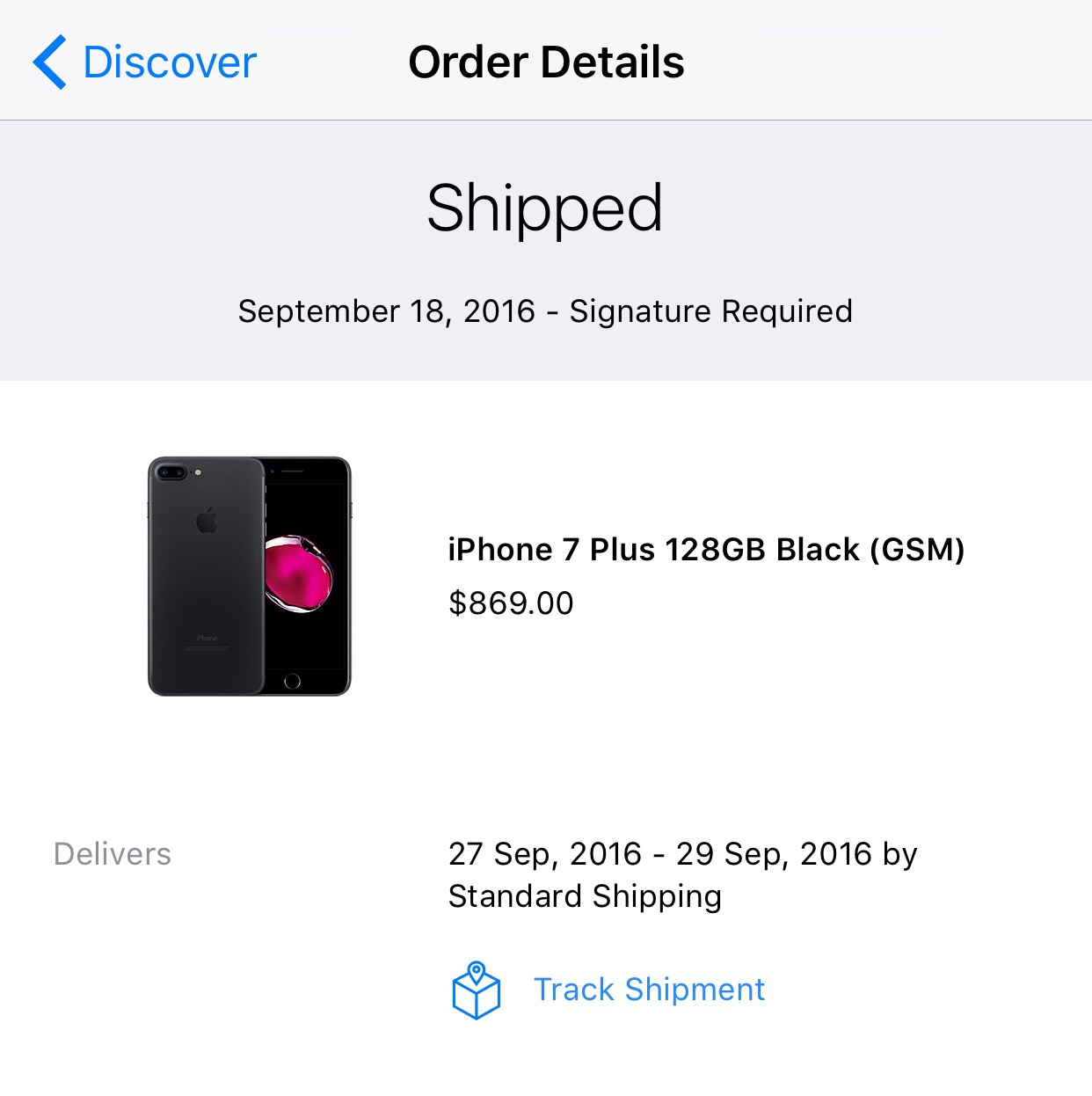This screenshot has height=1096, width=1092.
Task: Tap the Order Details header title
Action: click(546, 62)
